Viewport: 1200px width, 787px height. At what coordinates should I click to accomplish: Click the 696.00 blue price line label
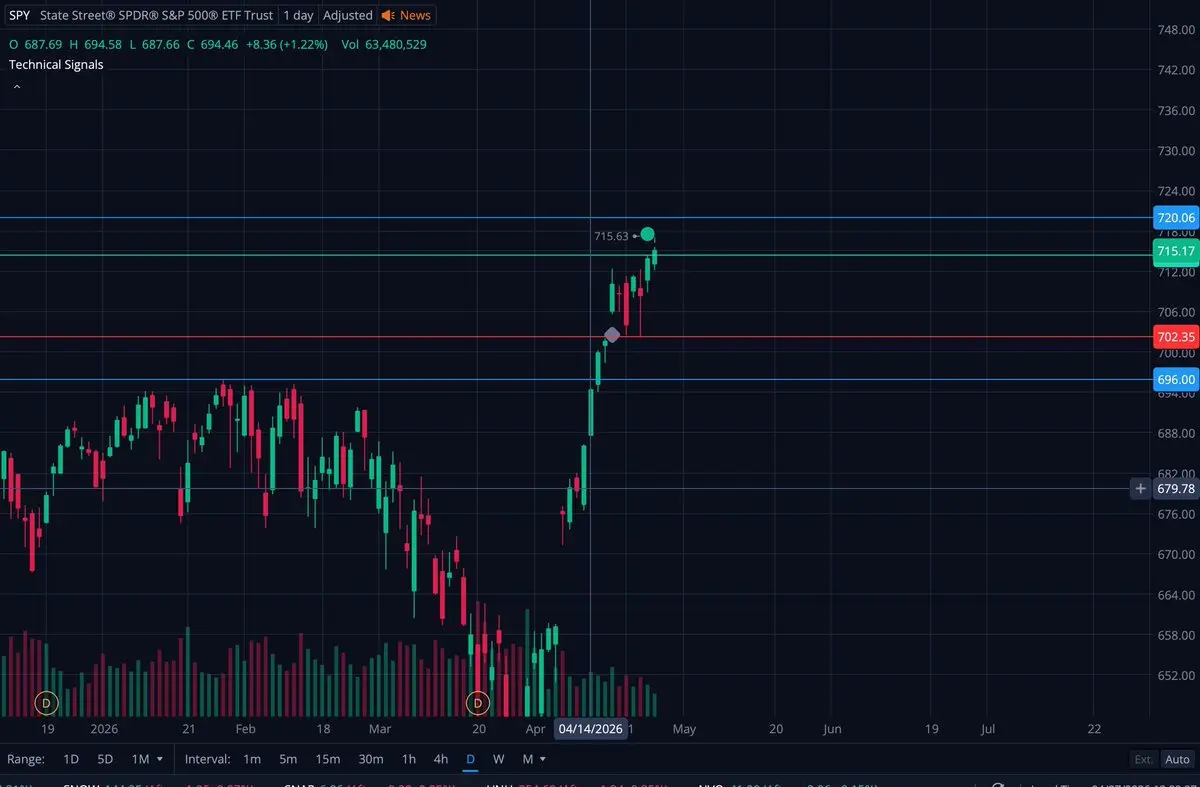coord(1176,379)
